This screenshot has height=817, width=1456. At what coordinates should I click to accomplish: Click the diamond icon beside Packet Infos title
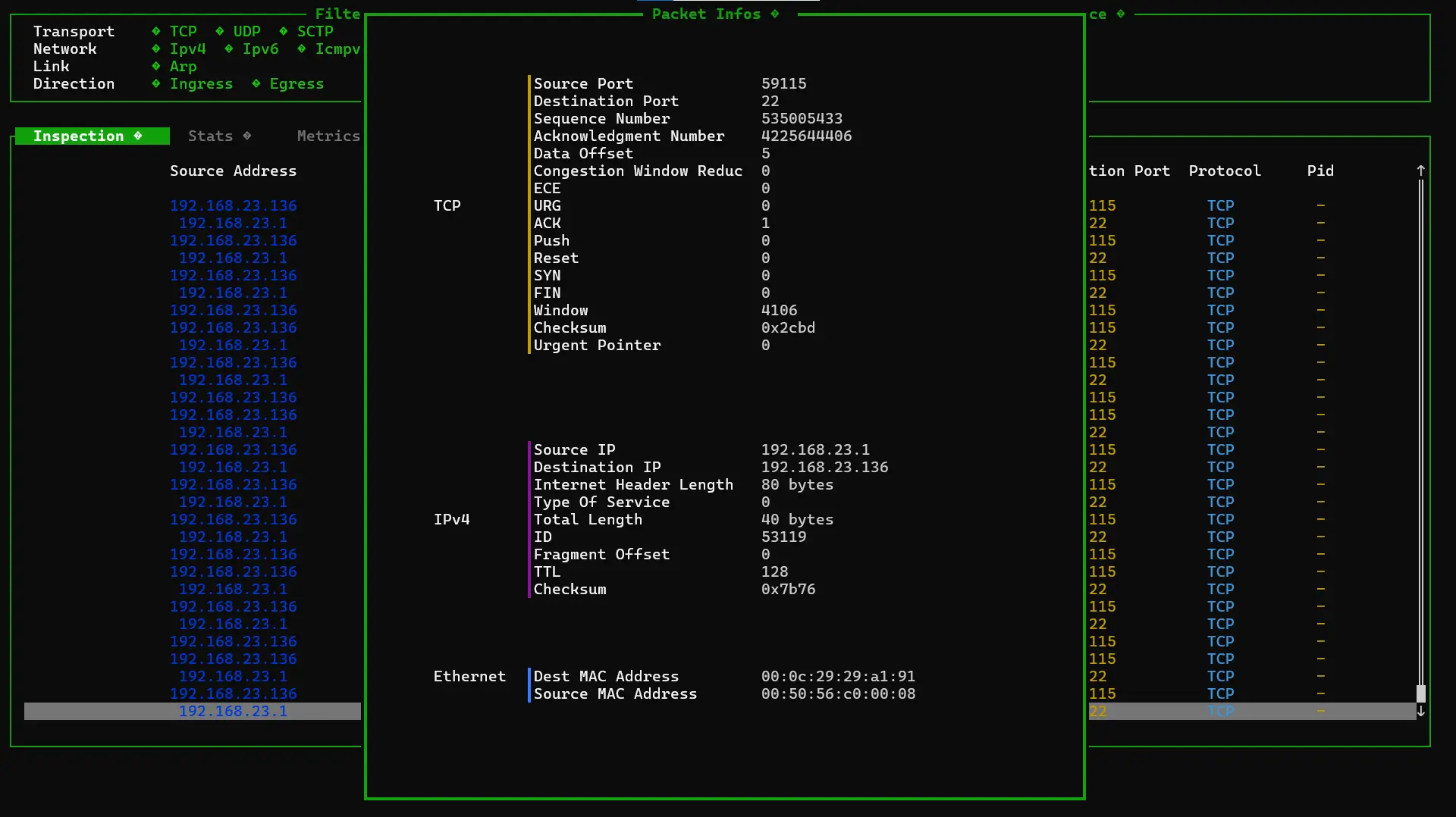point(774,14)
